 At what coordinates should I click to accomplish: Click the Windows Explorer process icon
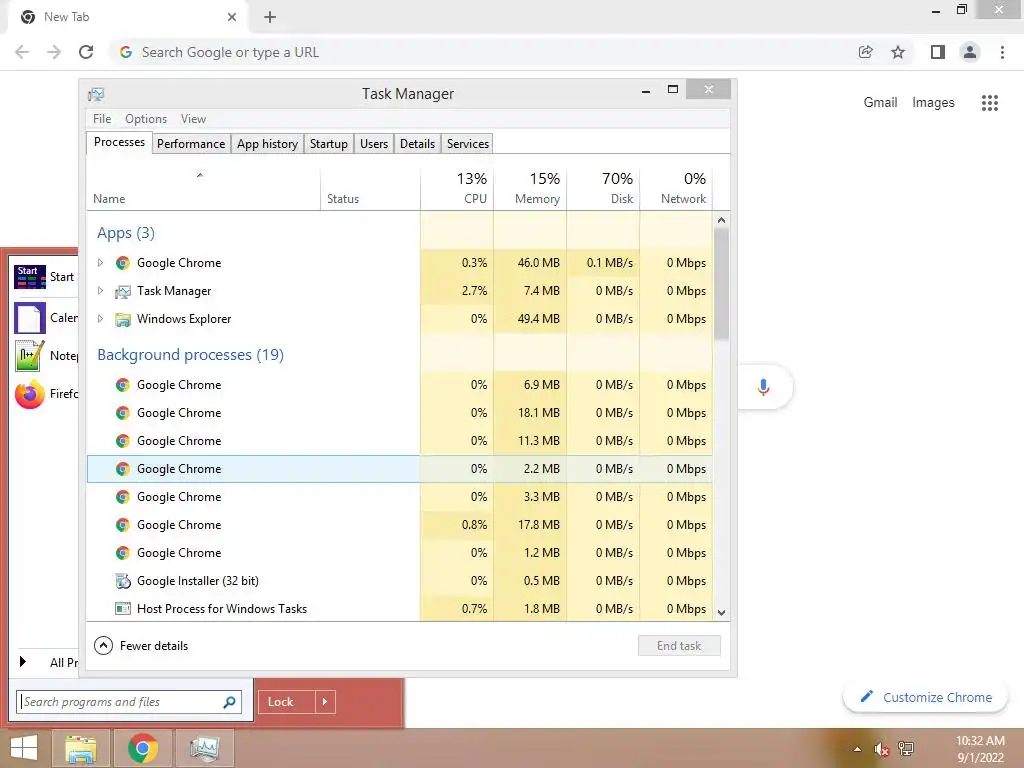coord(122,319)
